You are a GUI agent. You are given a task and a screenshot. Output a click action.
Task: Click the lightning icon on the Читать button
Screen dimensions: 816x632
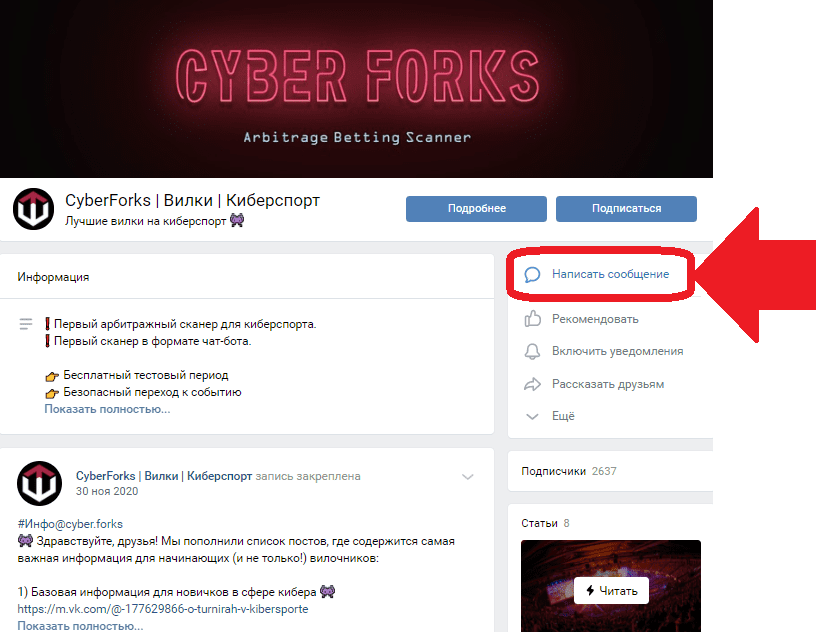point(591,590)
